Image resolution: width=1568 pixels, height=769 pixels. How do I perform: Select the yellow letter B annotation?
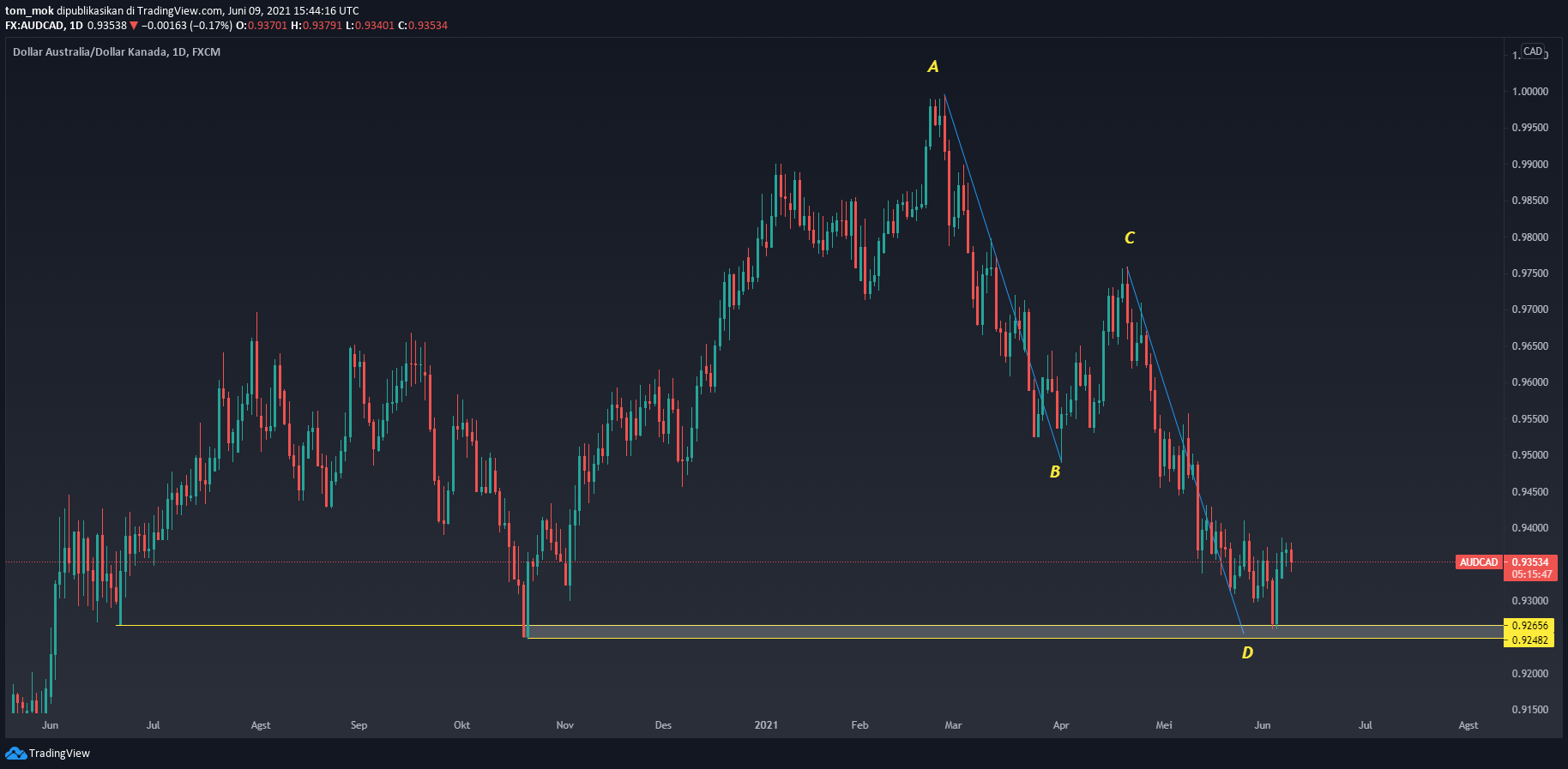pyautogui.click(x=1055, y=472)
